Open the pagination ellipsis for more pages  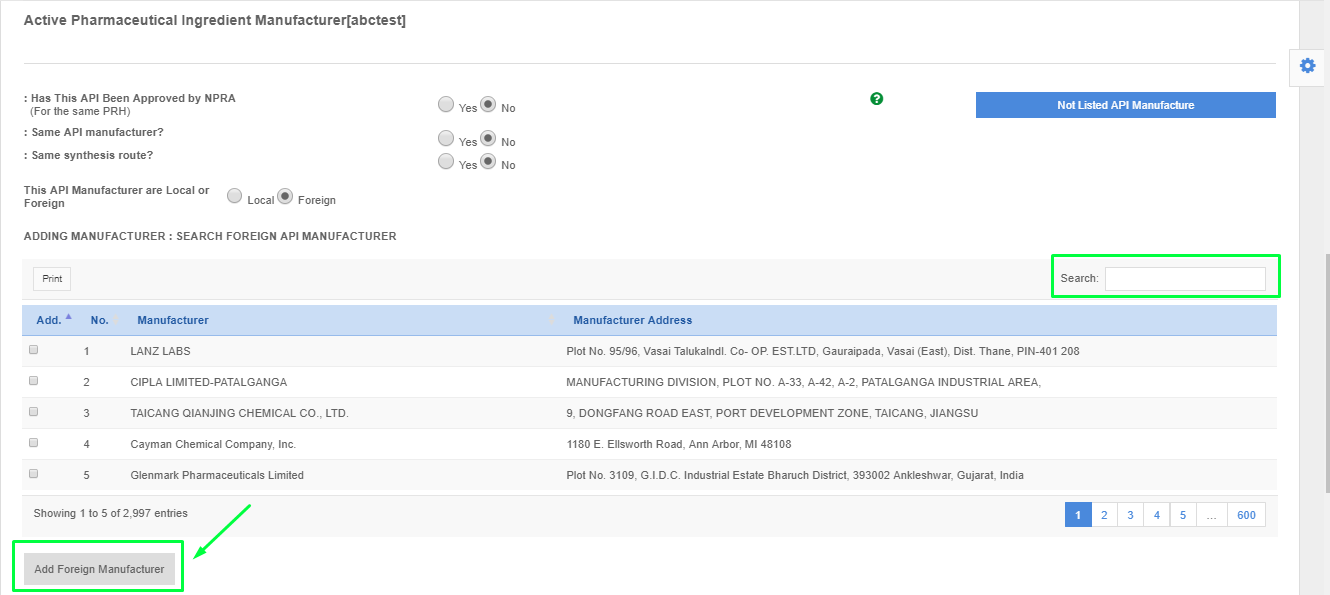point(1211,514)
